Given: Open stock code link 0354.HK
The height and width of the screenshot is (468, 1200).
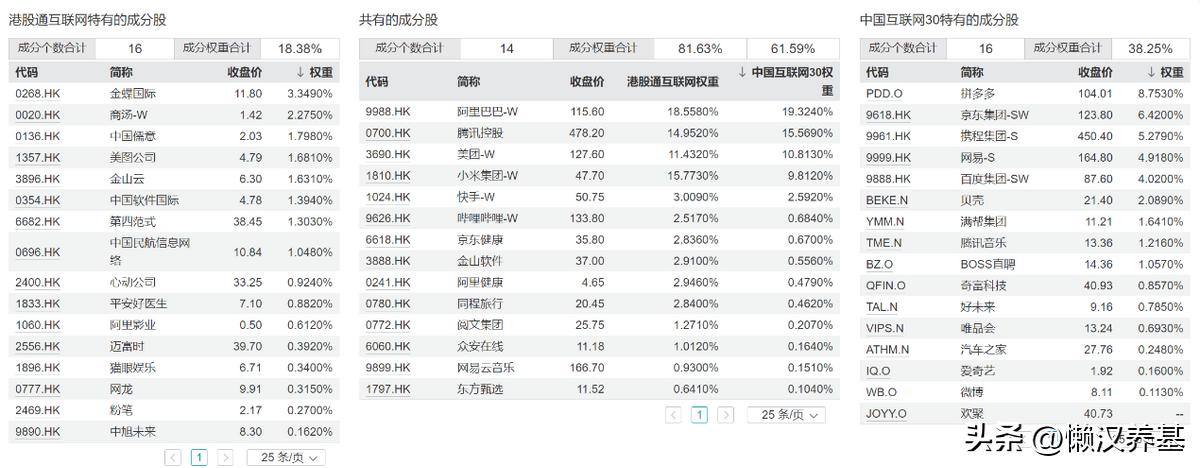Looking at the screenshot, I should click(x=38, y=200).
